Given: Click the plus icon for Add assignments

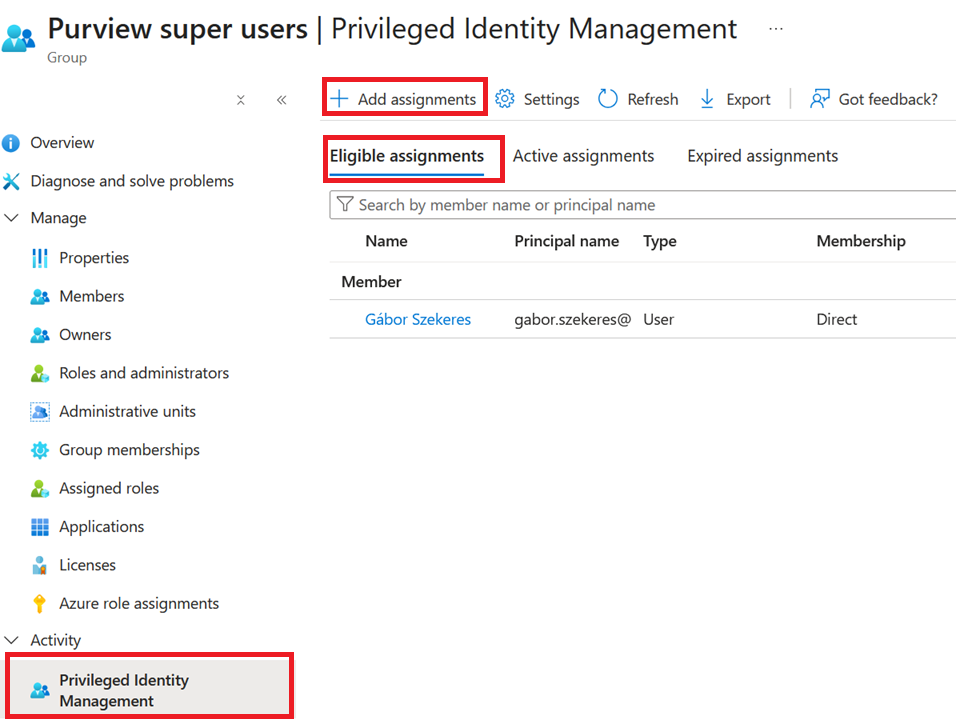Looking at the screenshot, I should [339, 99].
